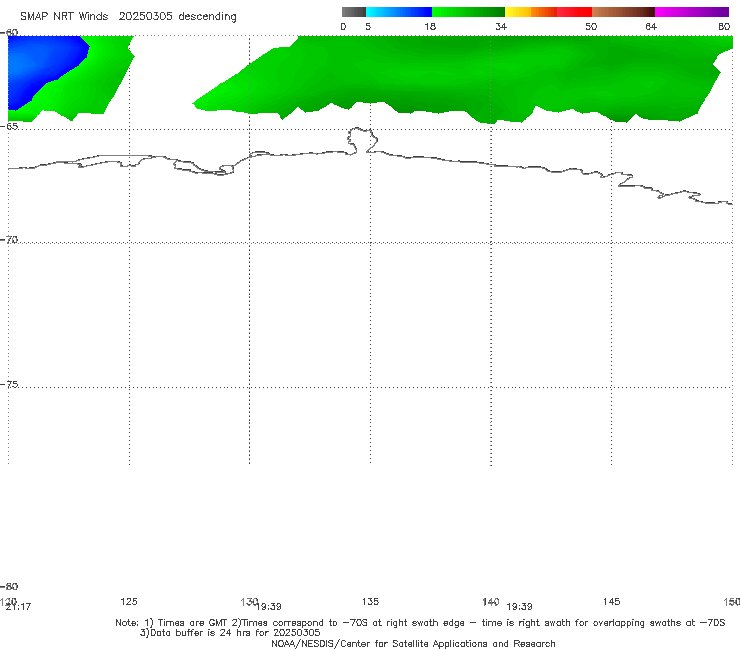Click the 'Note: 1) Times are GMT' footnote line
Image resolution: width=740 pixels, height=650 pixels.
(x=420, y=623)
